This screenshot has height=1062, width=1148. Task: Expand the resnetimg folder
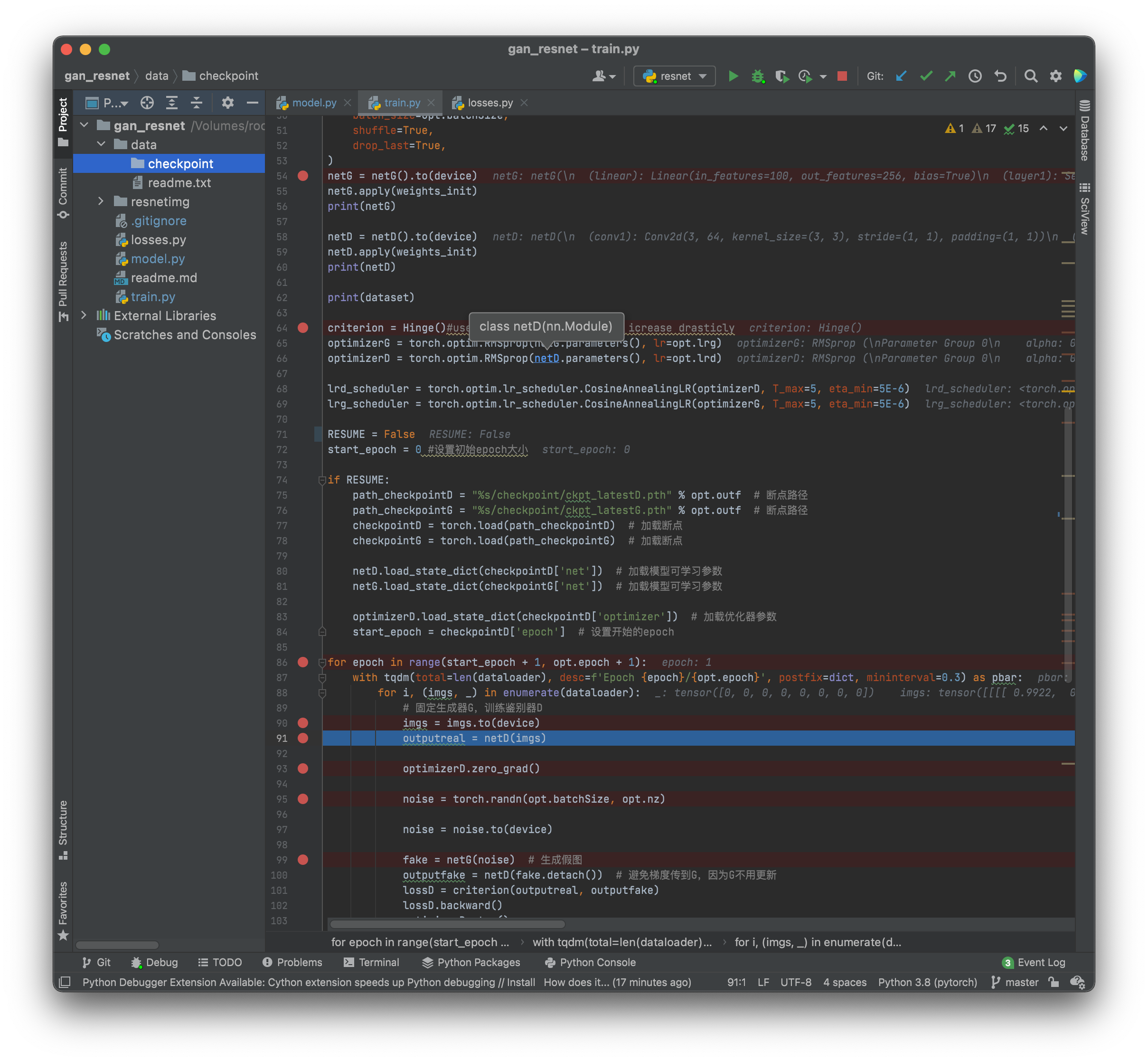tap(101, 201)
